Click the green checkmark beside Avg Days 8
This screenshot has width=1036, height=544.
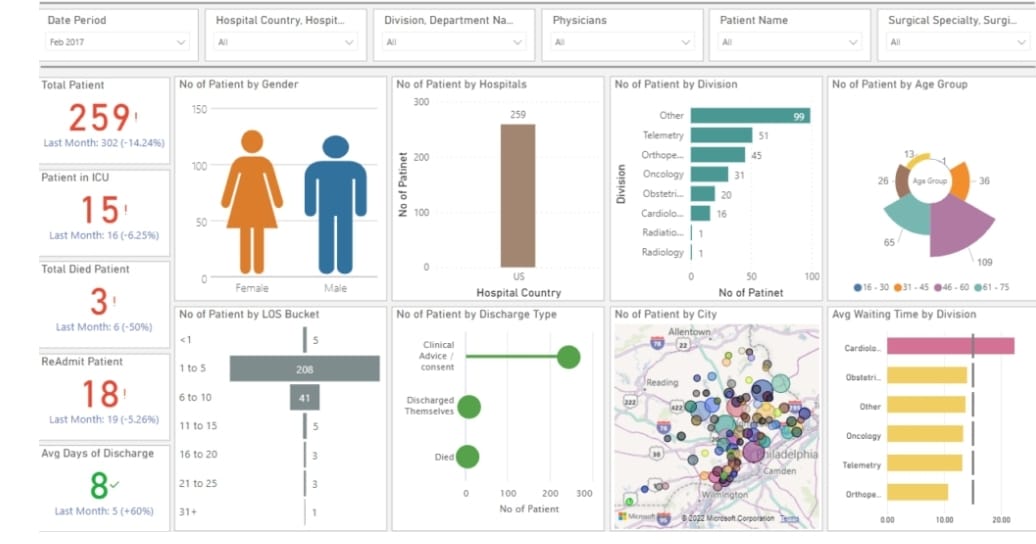[115, 485]
